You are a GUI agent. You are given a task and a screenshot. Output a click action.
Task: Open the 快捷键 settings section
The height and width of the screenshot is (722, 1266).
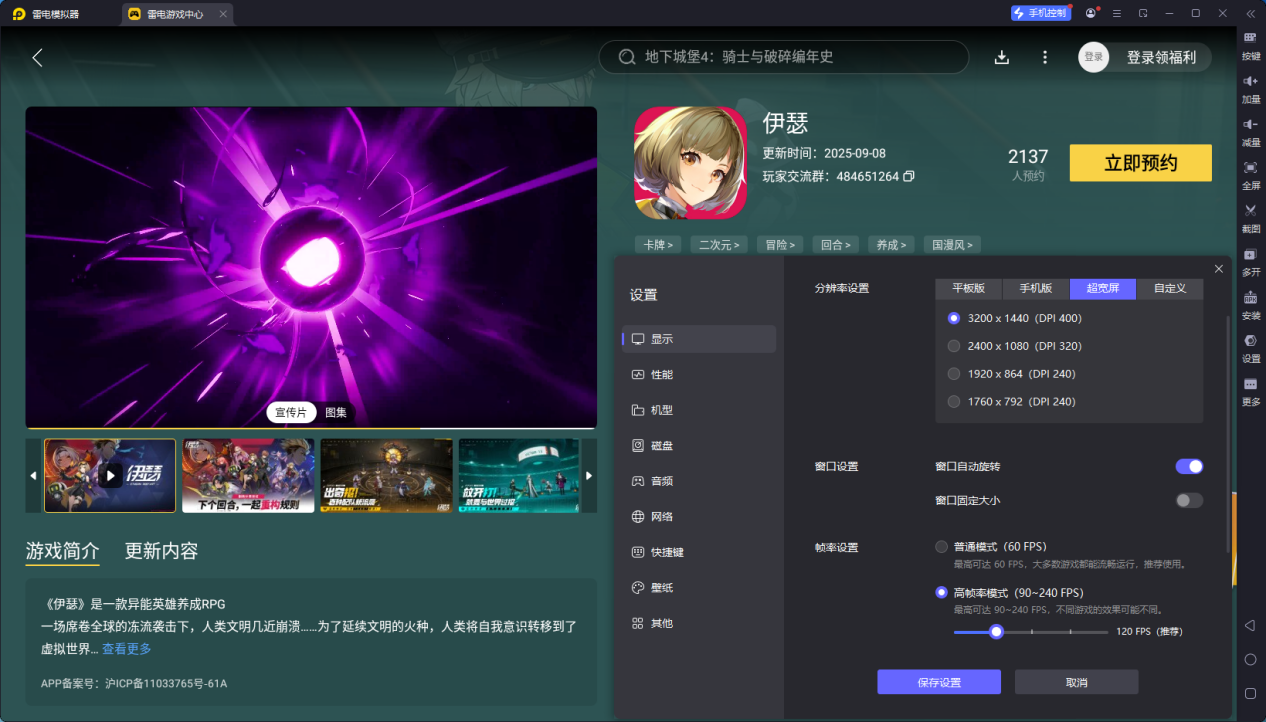coord(699,552)
